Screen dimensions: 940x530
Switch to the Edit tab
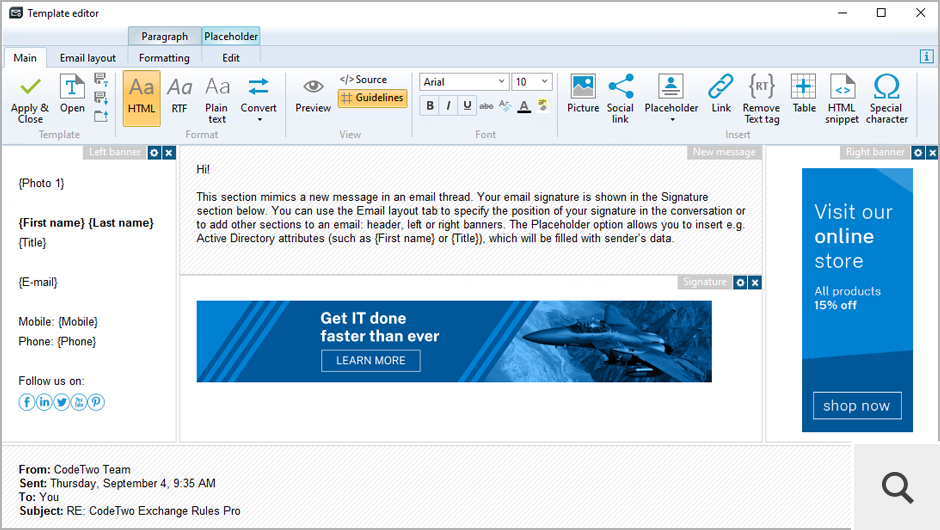(x=231, y=58)
